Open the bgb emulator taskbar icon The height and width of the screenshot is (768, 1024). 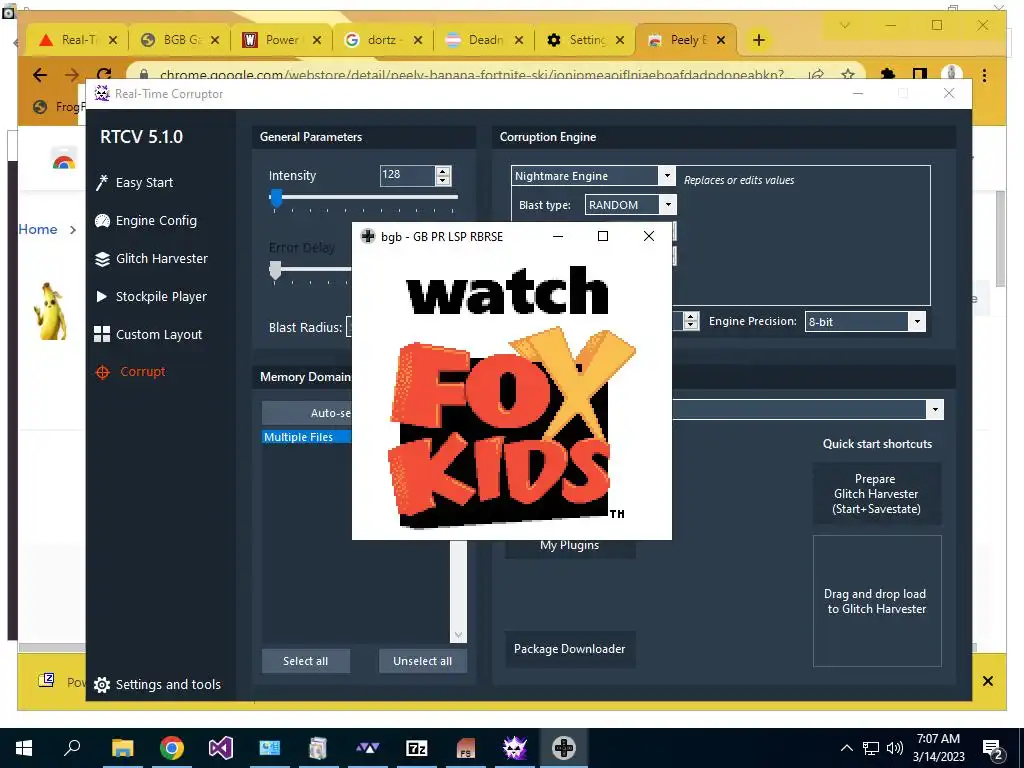(564, 748)
